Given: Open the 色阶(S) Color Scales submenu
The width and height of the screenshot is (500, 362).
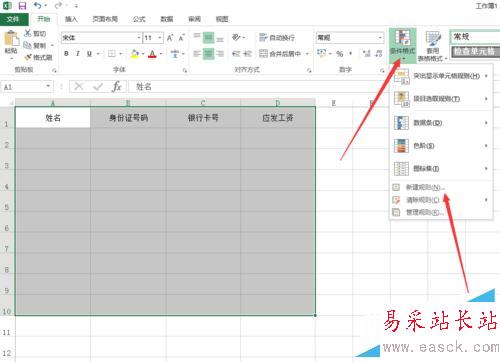Looking at the screenshot, I should (x=440, y=146).
